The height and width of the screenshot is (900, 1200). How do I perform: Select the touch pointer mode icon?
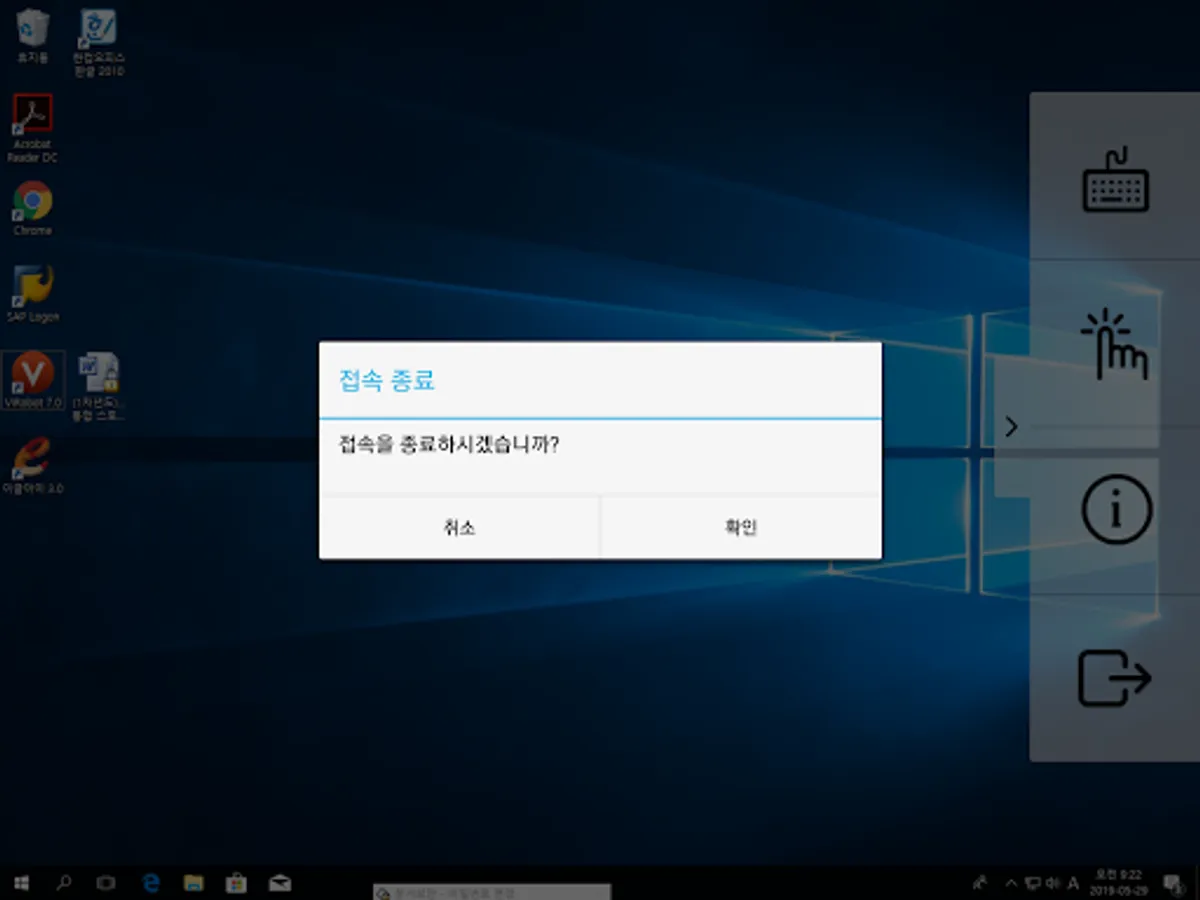click(x=1116, y=344)
